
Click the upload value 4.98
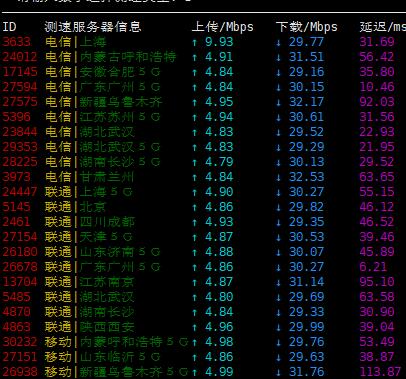click(x=219, y=342)
